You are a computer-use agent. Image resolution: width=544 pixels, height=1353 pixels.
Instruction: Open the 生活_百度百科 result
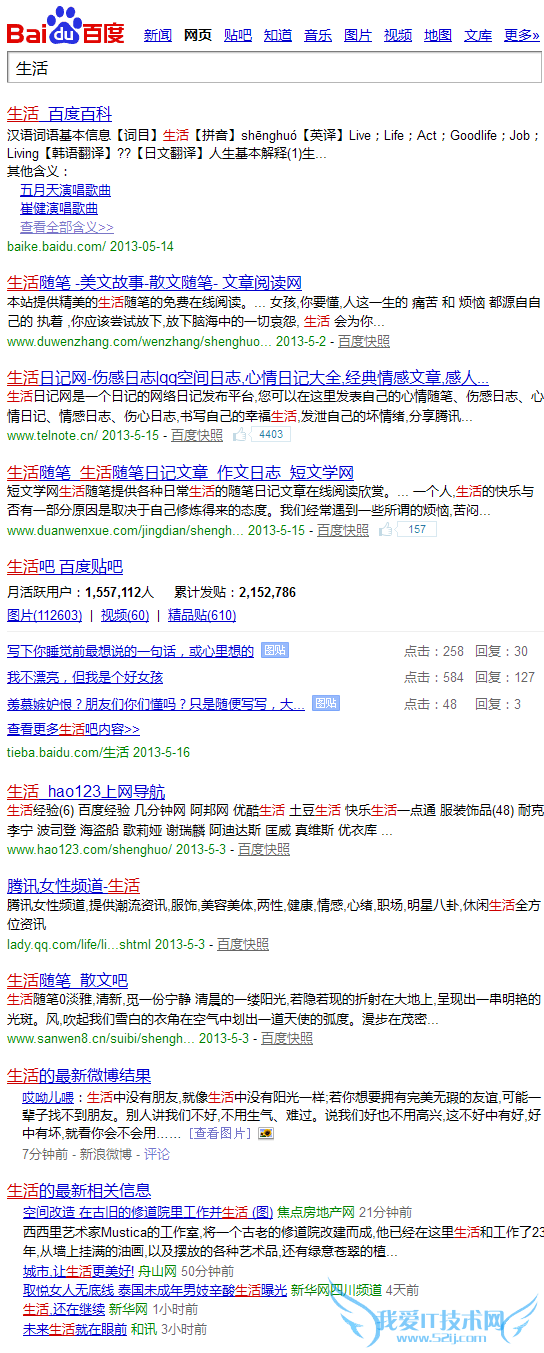(x=60, y=114)
